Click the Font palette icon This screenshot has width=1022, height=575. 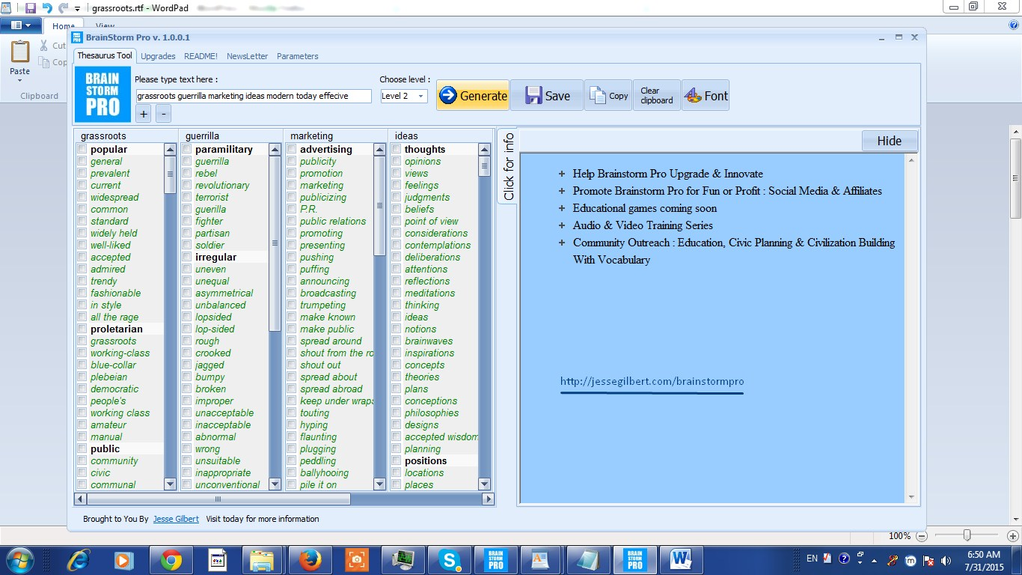click(x=692, y=95)
